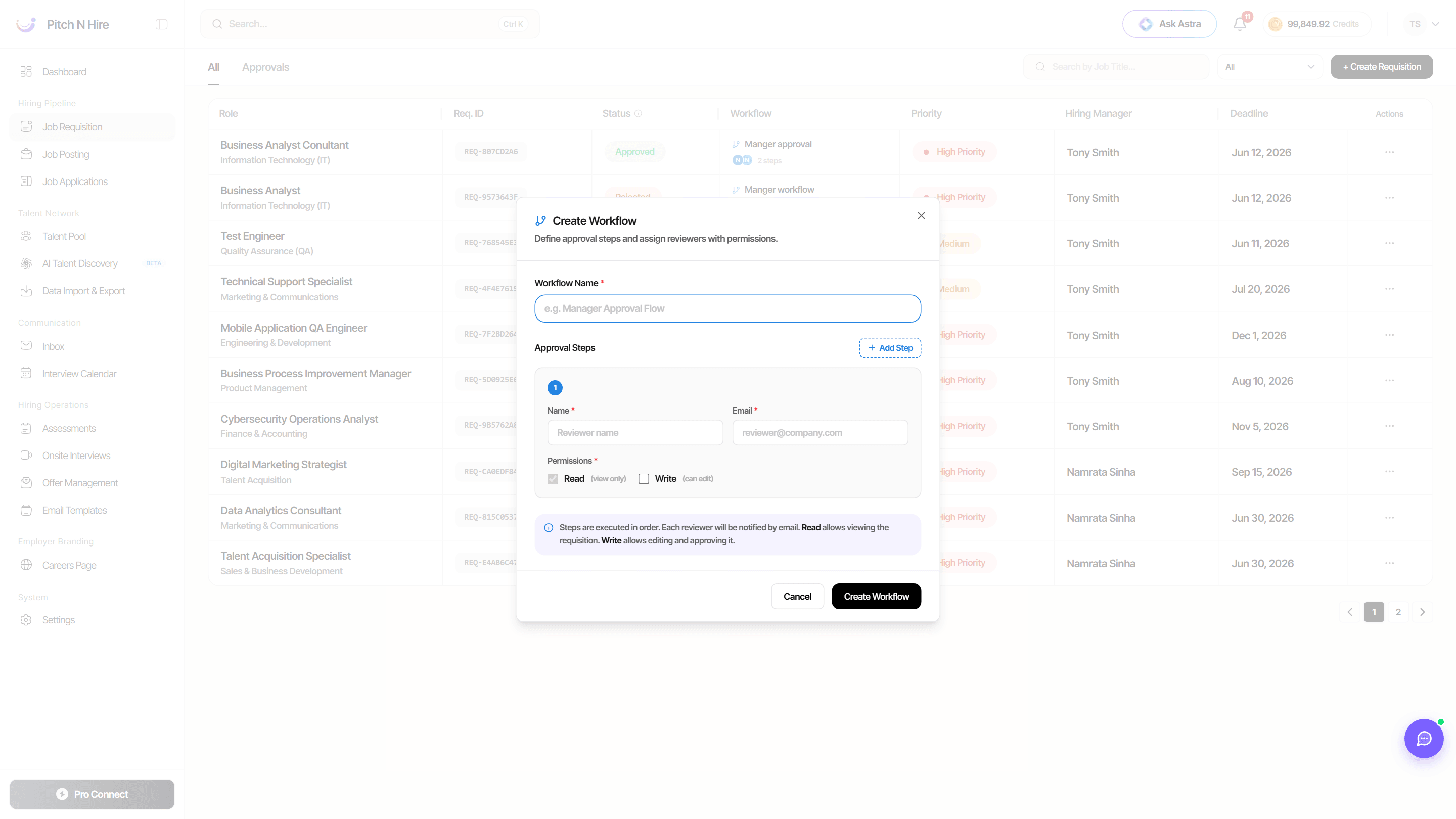The width and height of the screenshot is (1456, 819).
Task: Click the Workflow Name input field
Action: [x=727, y=308]
